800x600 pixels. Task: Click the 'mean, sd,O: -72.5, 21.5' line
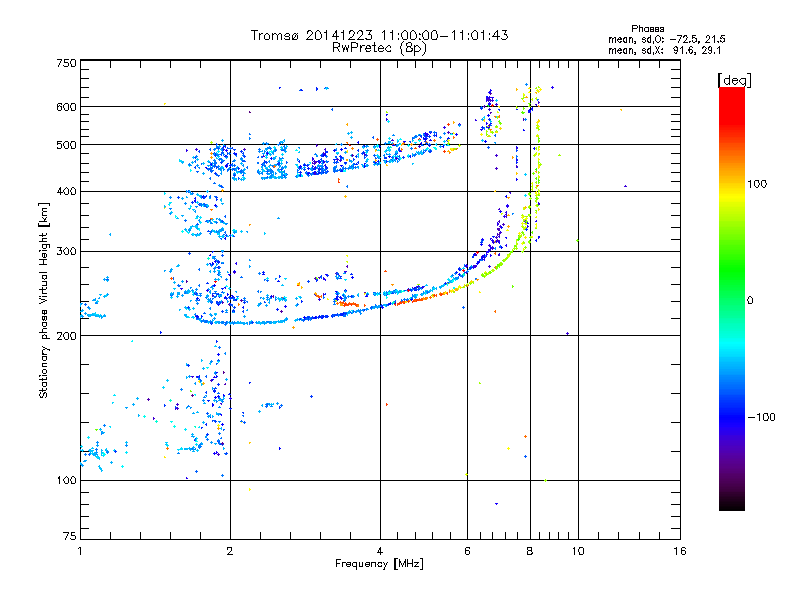point(667,39)
